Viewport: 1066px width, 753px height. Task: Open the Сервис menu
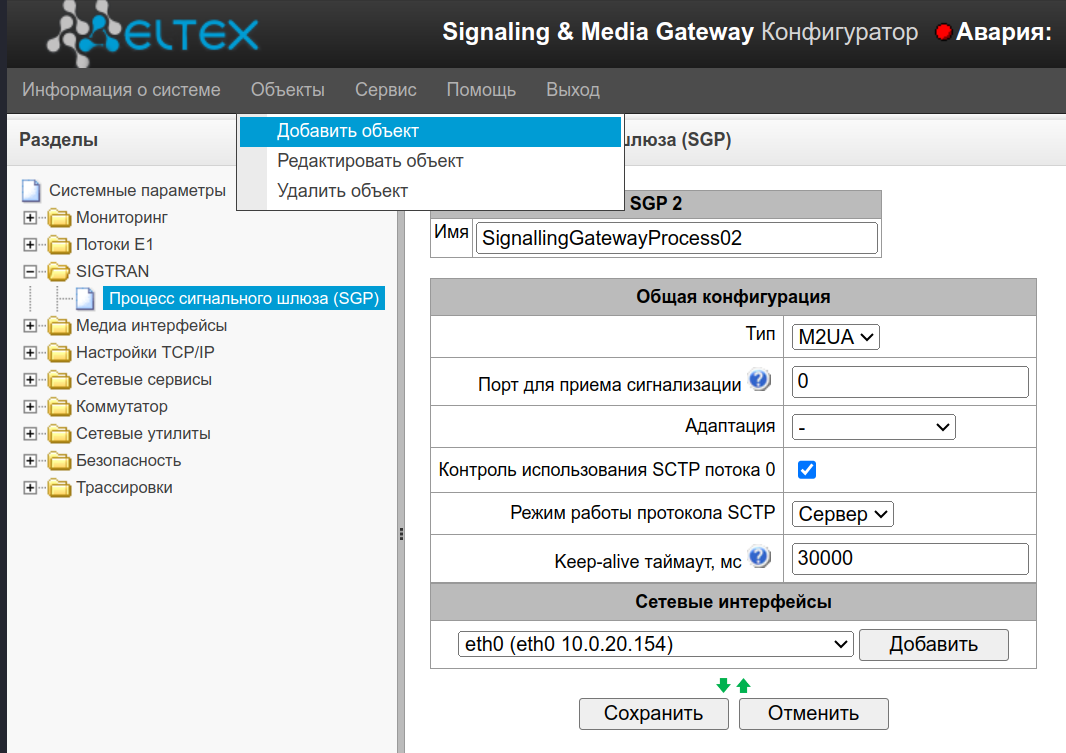385,90
